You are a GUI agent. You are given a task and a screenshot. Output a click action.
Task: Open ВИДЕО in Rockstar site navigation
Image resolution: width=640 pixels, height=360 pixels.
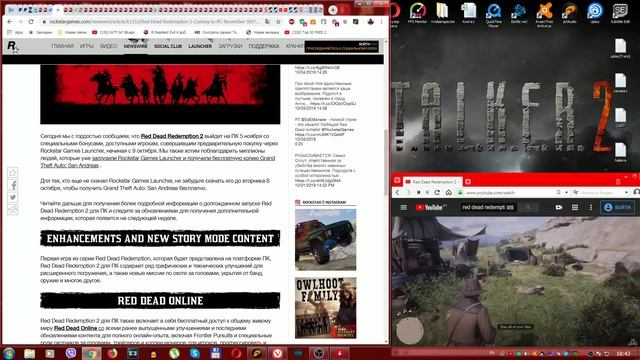point(108,46)
